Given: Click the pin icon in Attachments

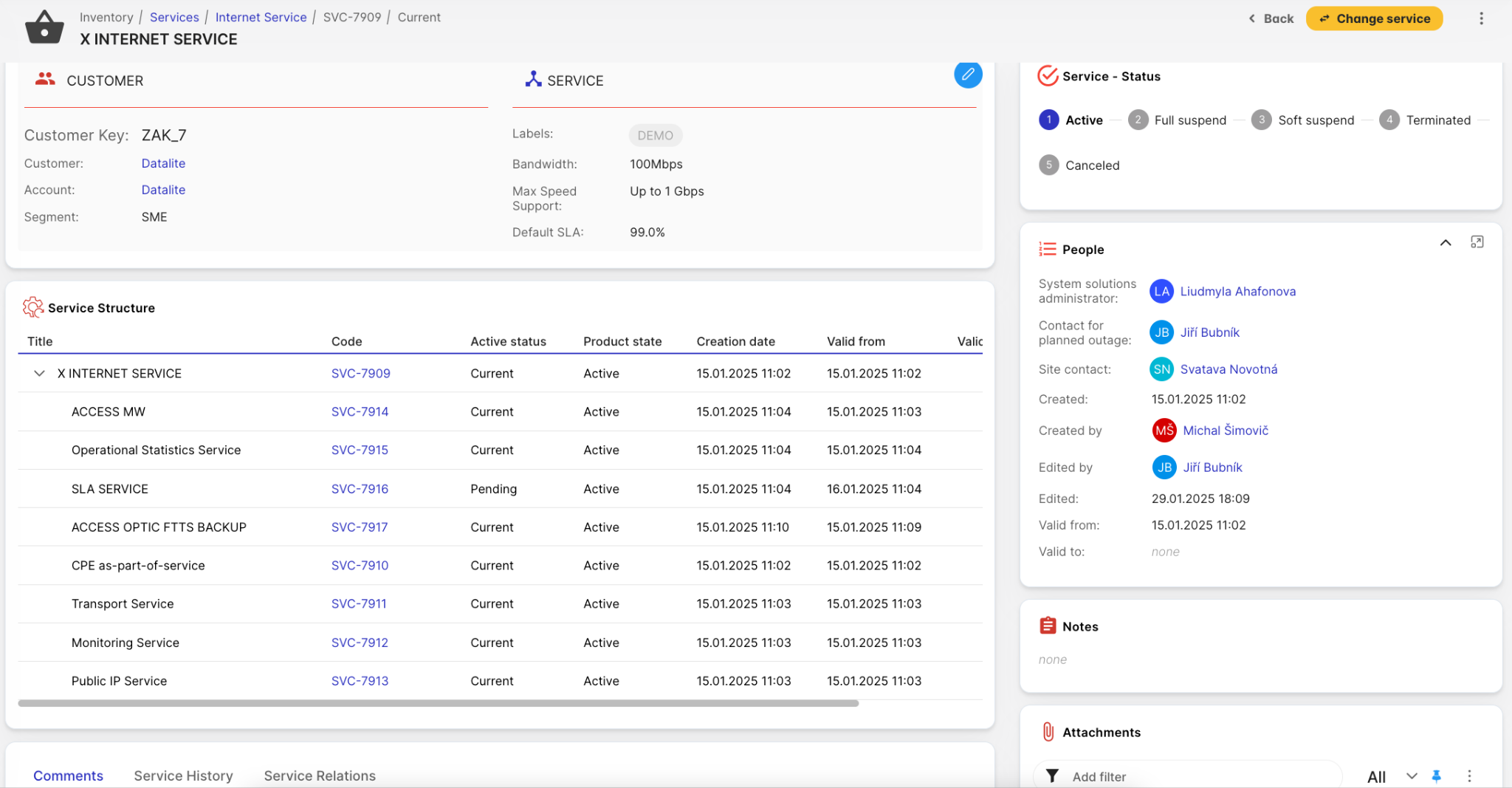Looking at the screenshot, I should point(1436,776).
